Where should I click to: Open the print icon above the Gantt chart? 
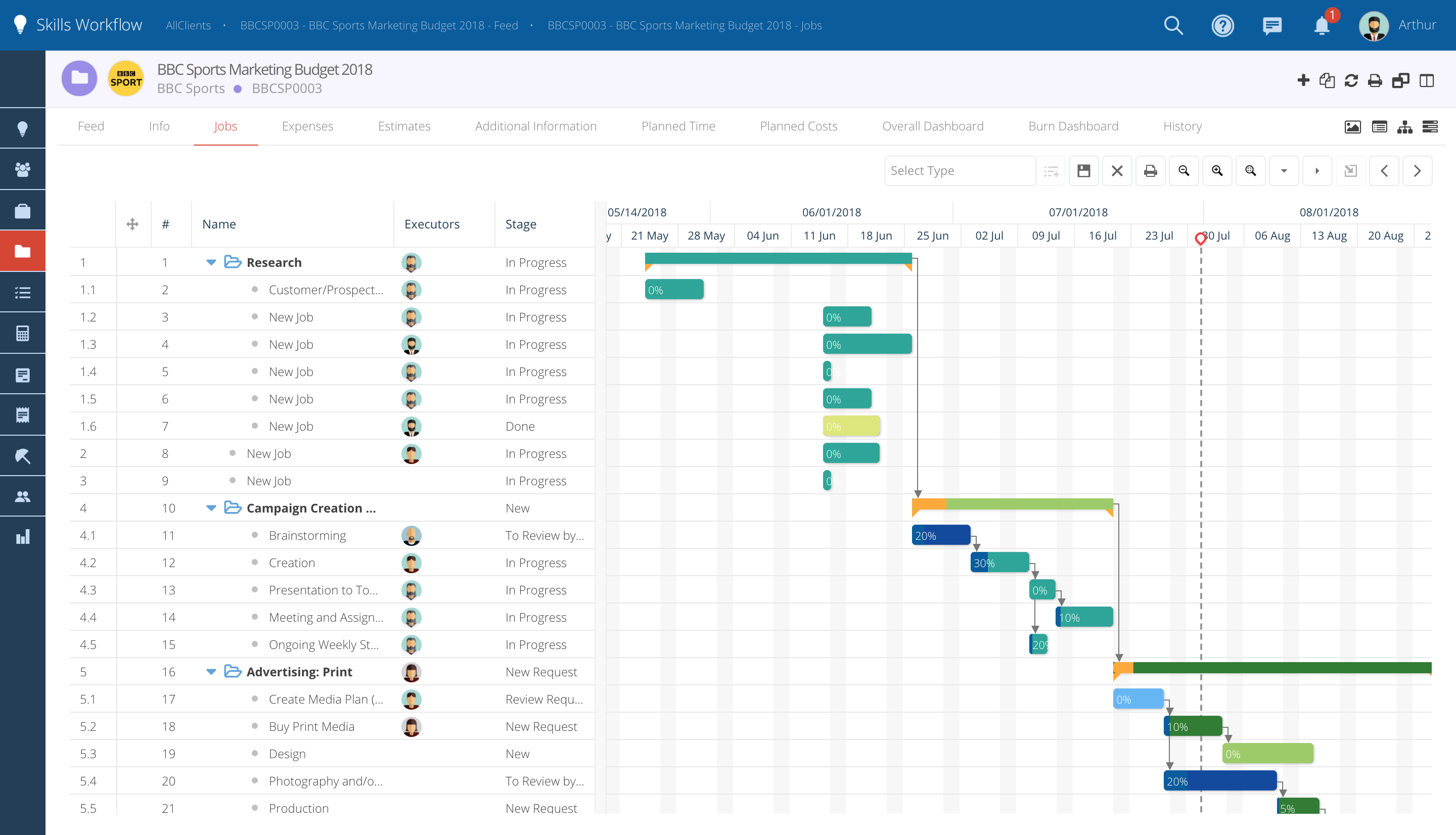pyautogui.click(x=1151, y=170)
